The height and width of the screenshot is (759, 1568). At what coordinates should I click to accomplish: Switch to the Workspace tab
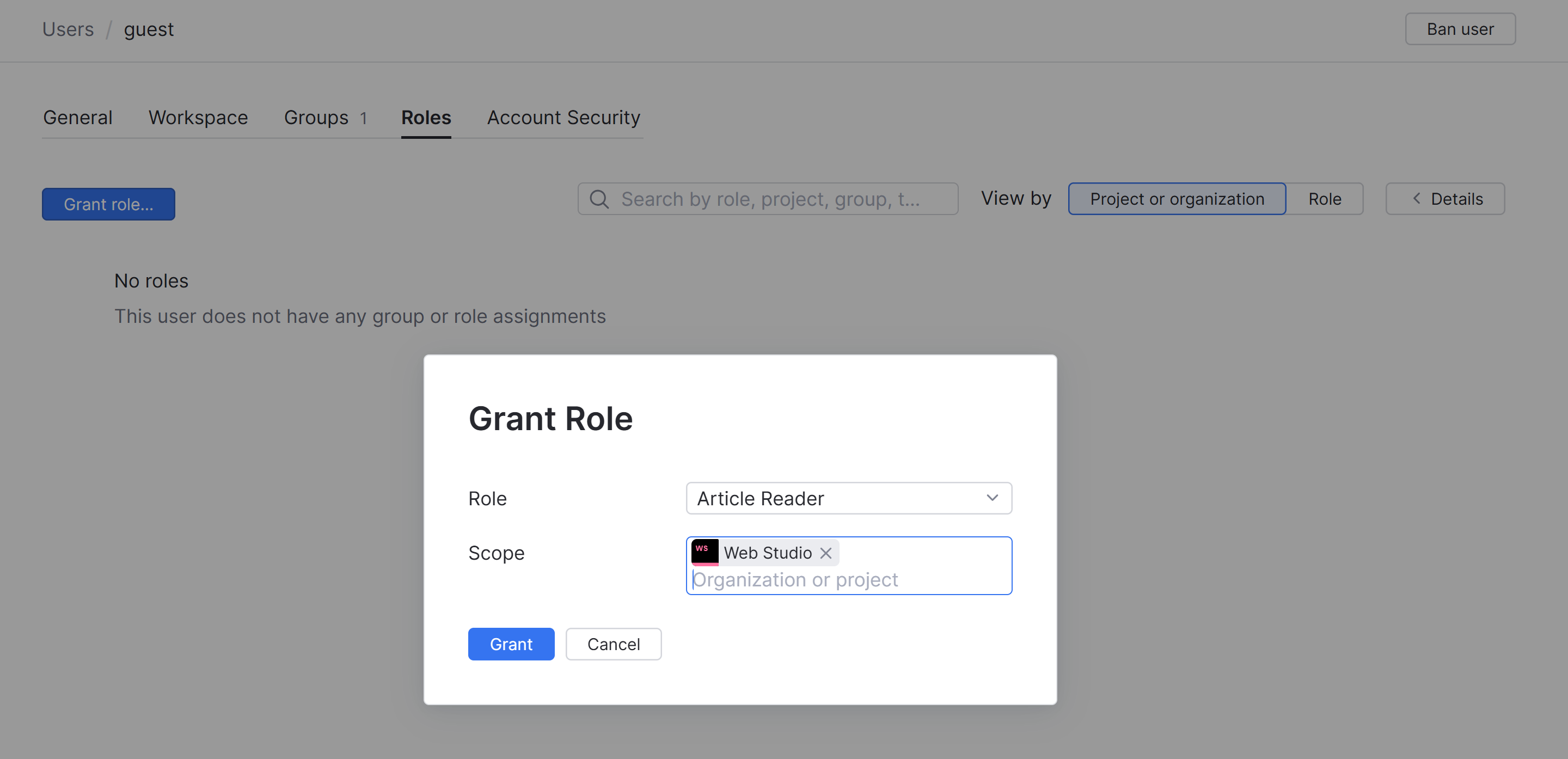coord(198,118)
